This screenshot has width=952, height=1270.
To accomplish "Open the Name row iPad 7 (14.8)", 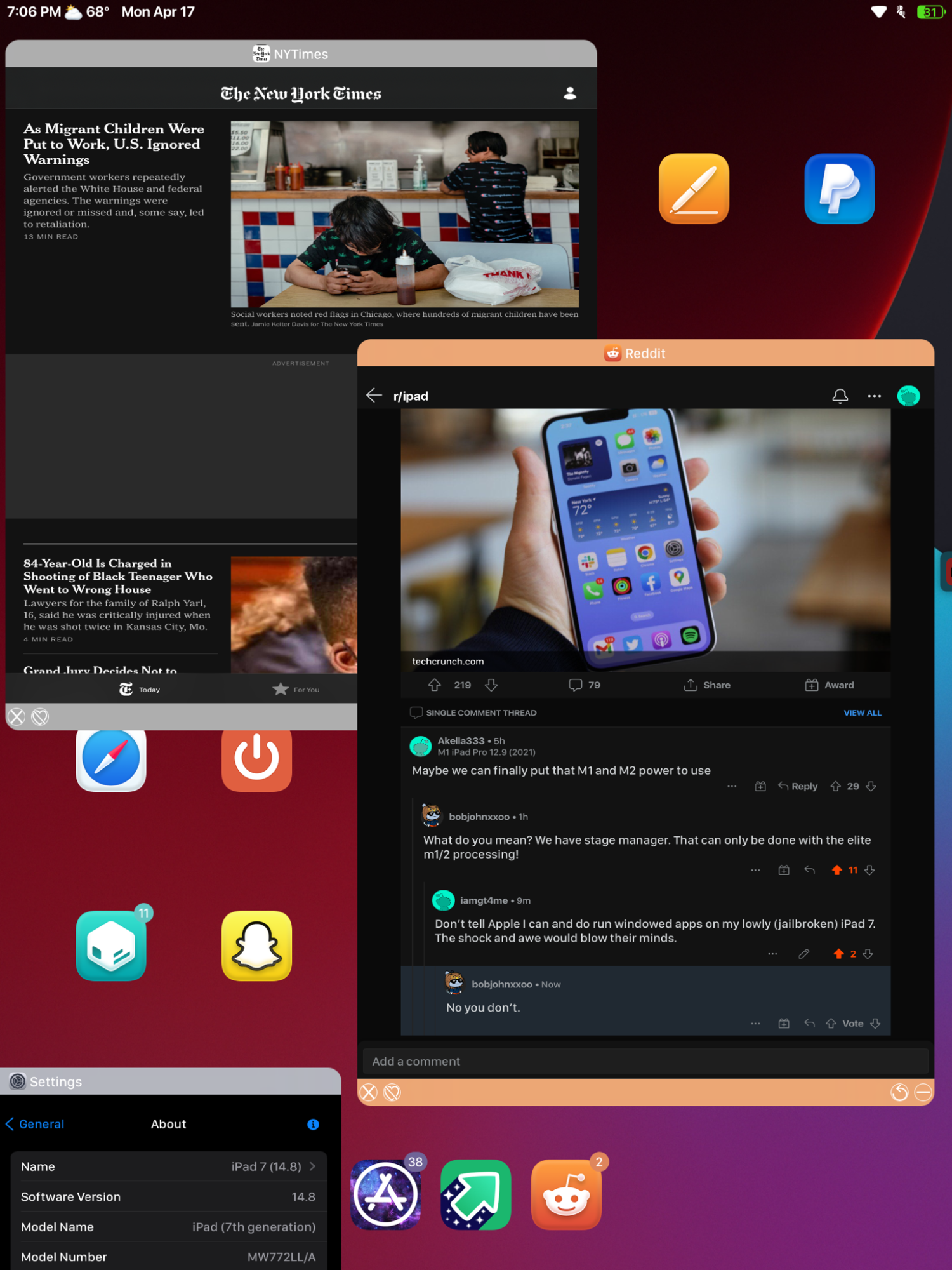I will (169, 1166).
